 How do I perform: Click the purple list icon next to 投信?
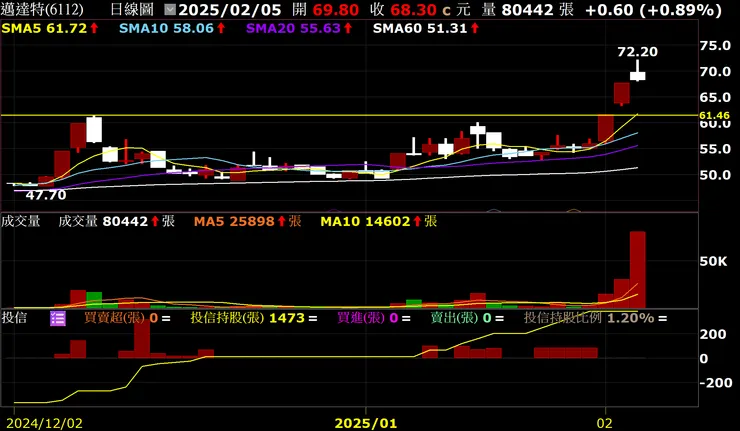(x=58, y=318)
